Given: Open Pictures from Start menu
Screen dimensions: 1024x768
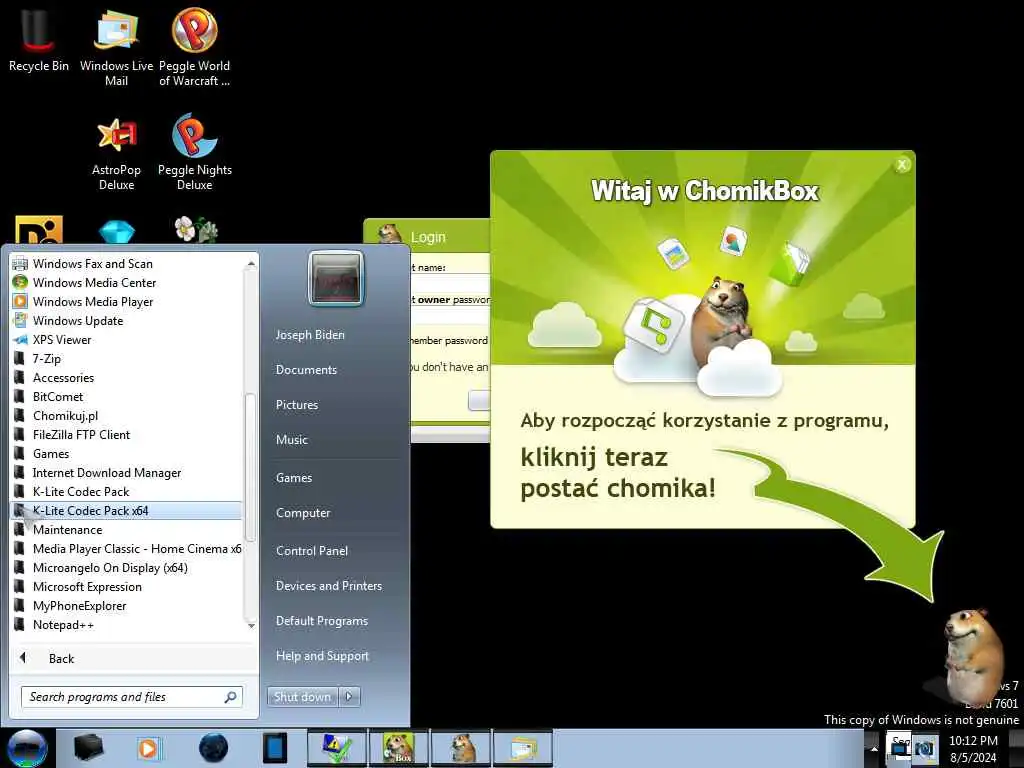Looking at the screenshot, I should tap(297, 405).
